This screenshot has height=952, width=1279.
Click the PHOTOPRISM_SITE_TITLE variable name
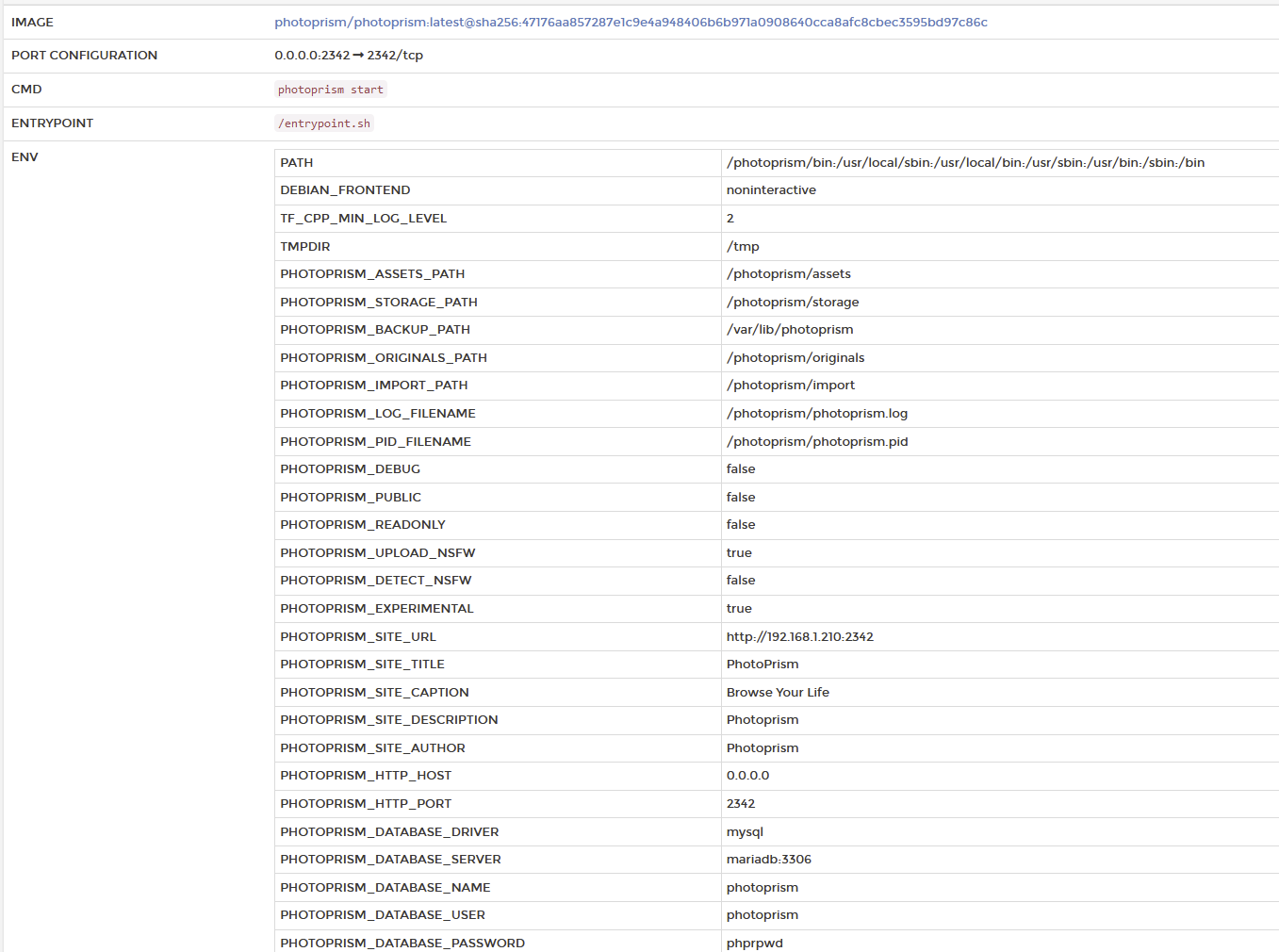point(362,664)
